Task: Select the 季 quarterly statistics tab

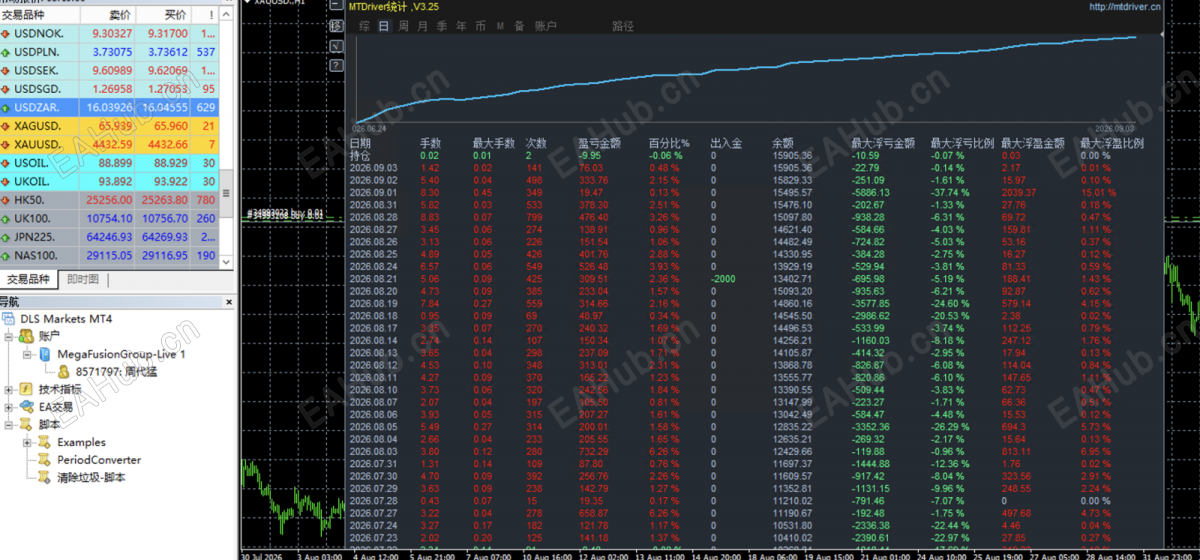Action: (x=442, y=26)
